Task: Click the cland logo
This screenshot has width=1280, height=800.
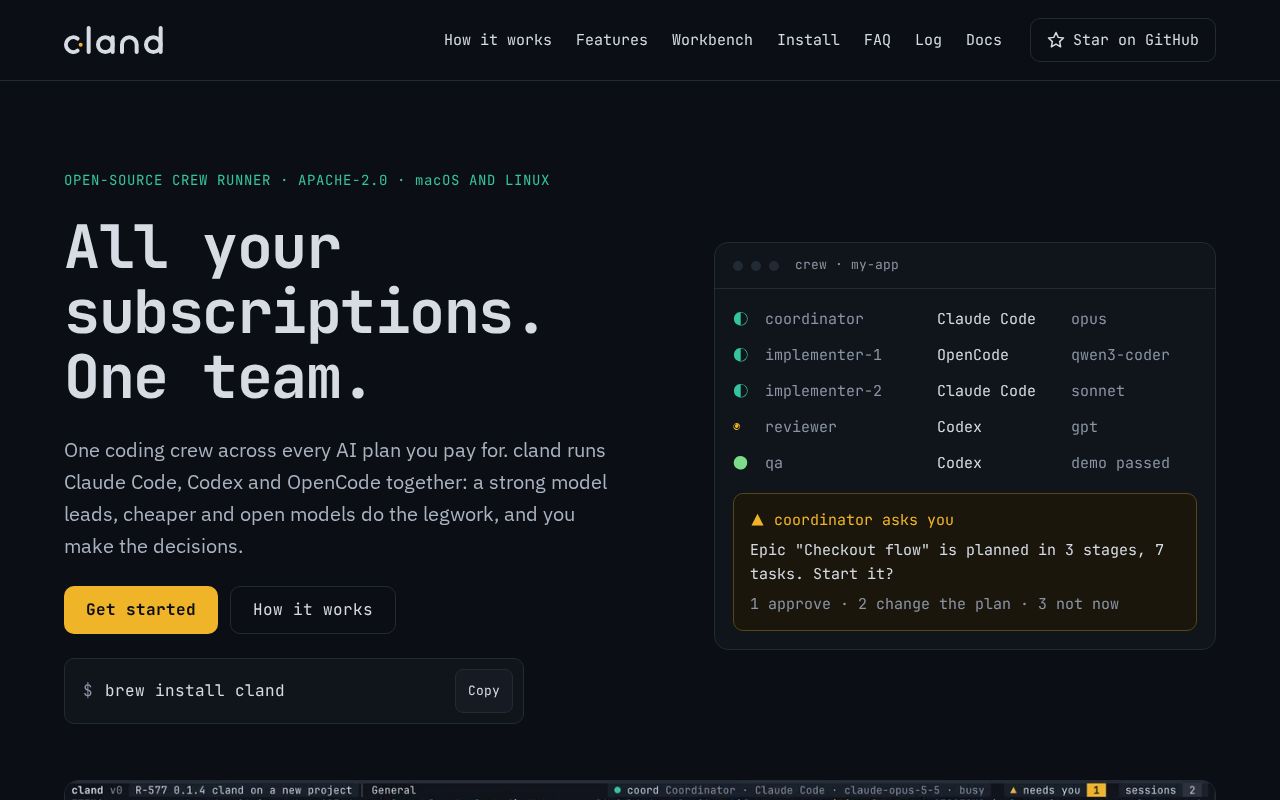Action: [114, 40]
